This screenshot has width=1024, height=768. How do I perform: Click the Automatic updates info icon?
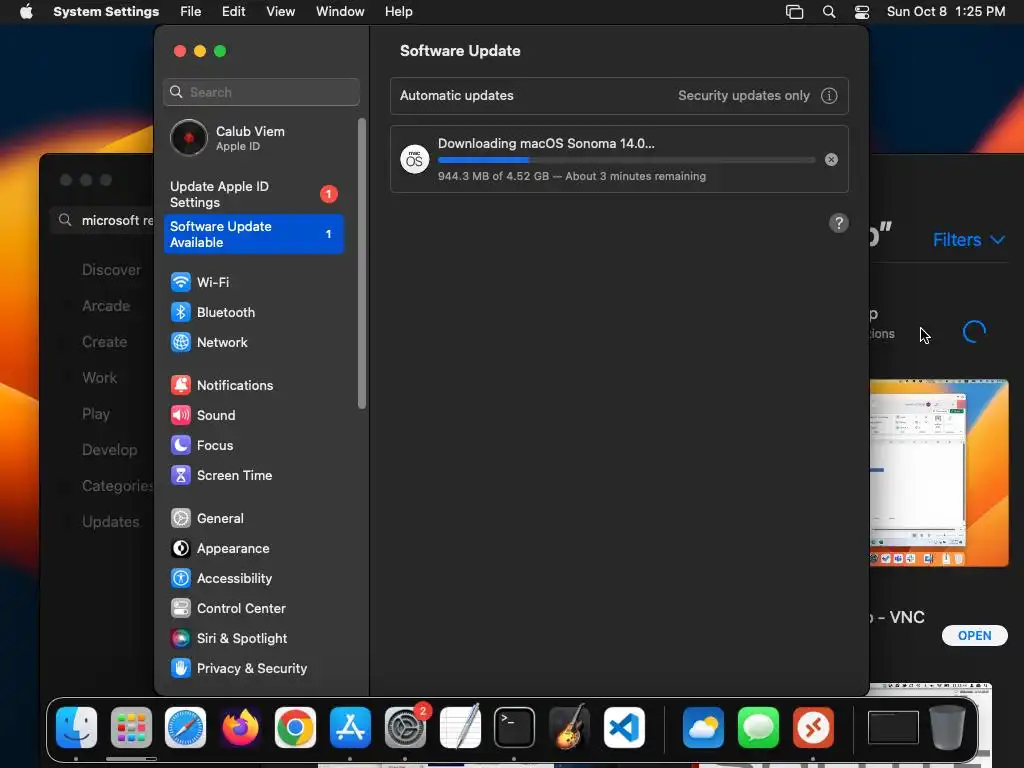(829, 96)
